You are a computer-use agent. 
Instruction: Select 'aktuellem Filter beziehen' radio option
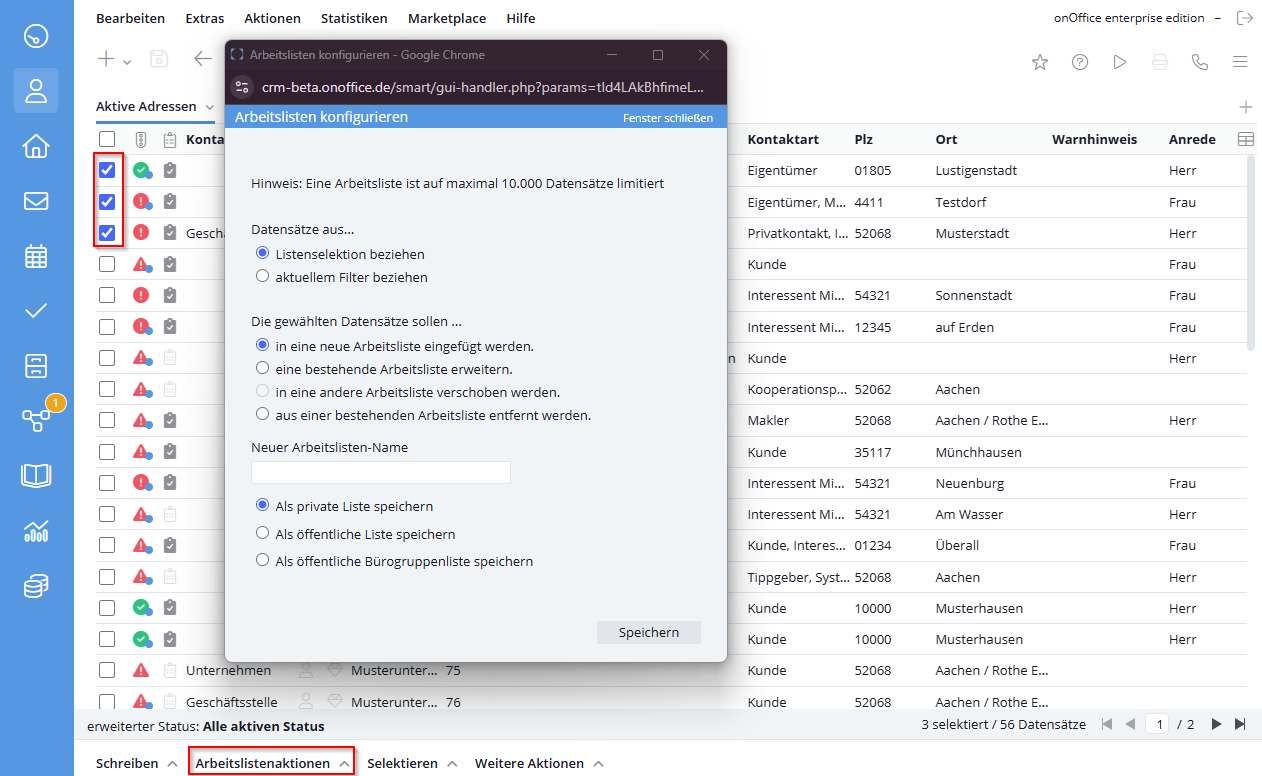(263, 276)
